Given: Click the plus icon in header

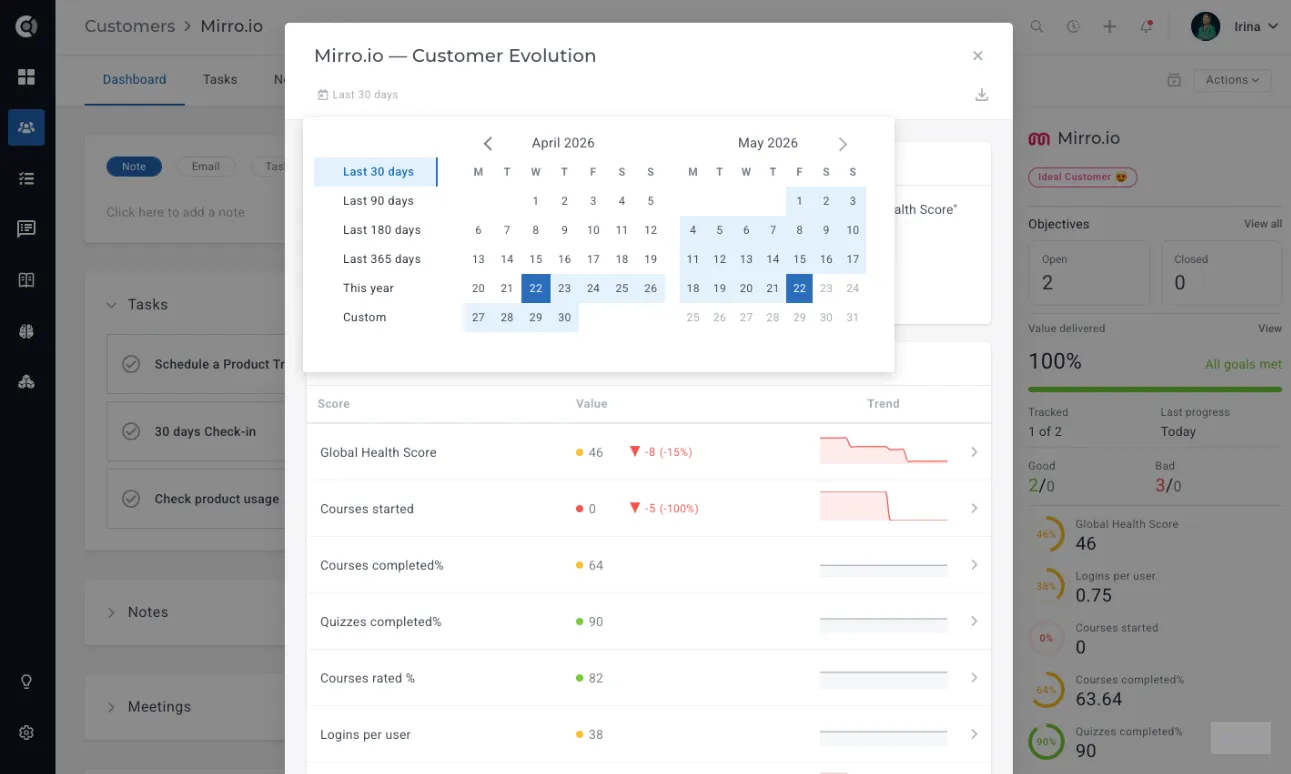Looking at the screenshot, I should [1109, 27].
